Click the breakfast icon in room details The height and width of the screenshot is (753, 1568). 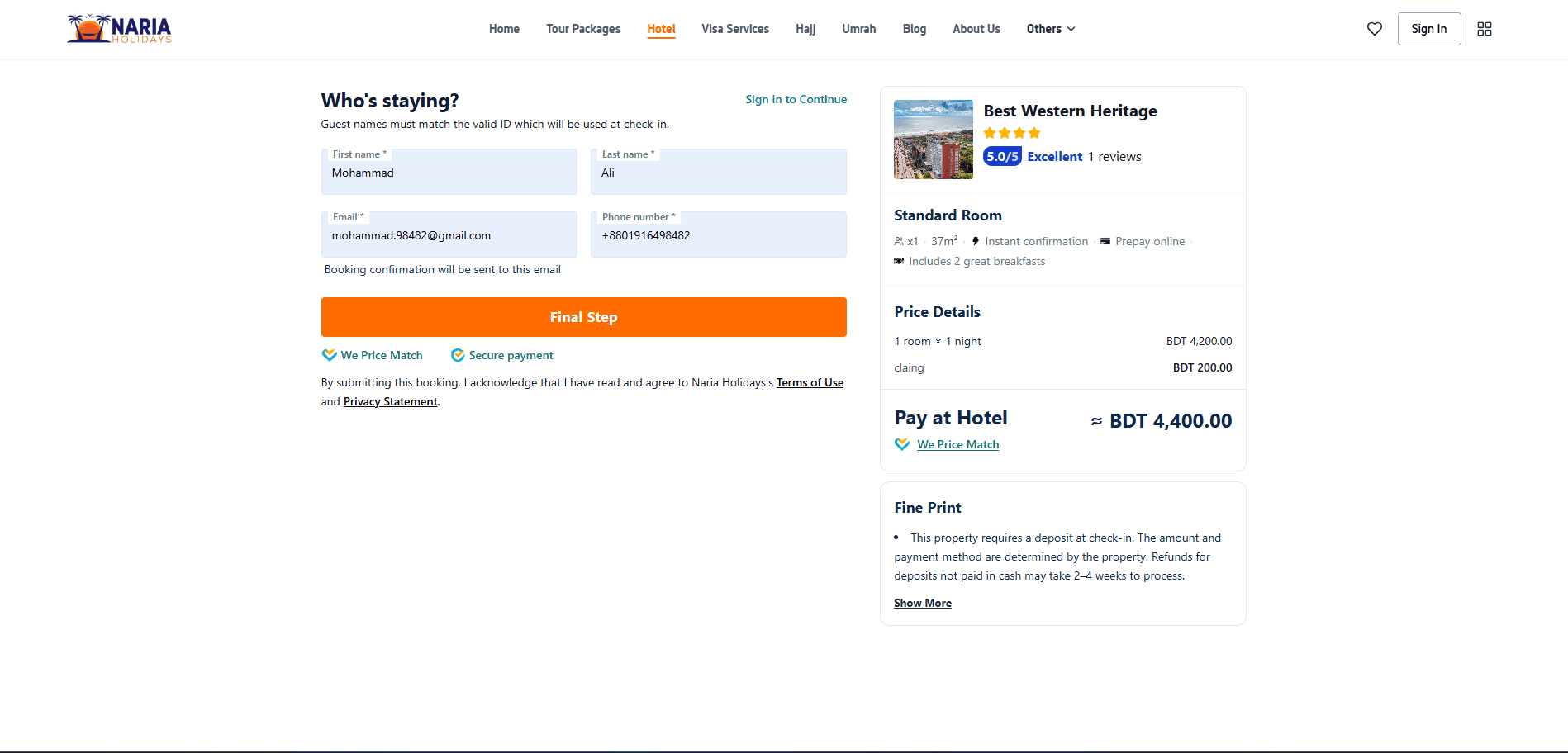(x=899, y=261)
